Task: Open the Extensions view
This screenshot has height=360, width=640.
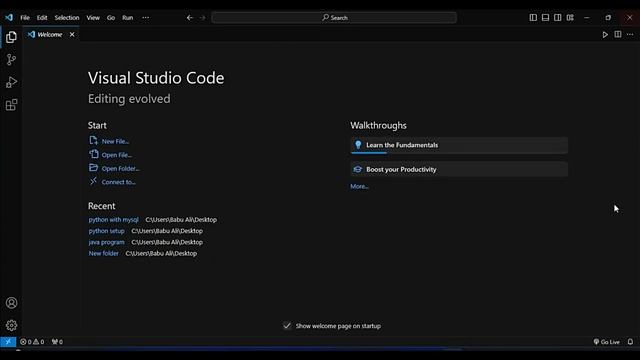Action: coord(11,105)
